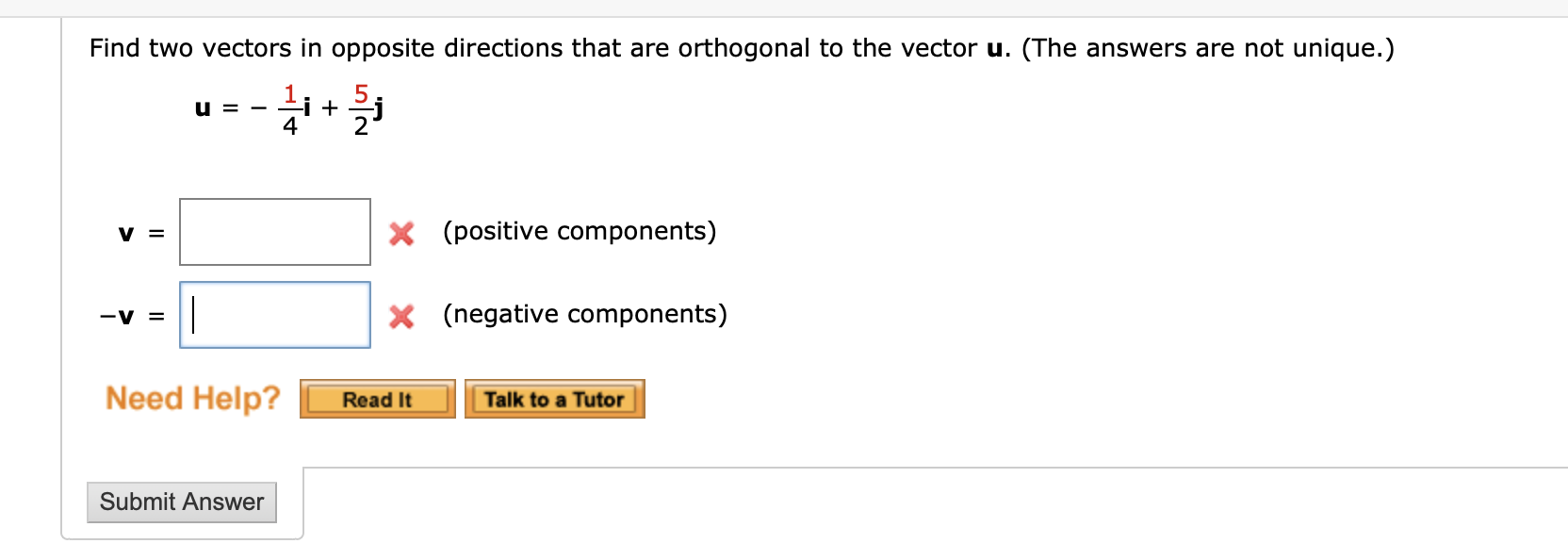Screen dimensions: 1568x560
Task: Select the negative components input box
Action: click(274, 315)
